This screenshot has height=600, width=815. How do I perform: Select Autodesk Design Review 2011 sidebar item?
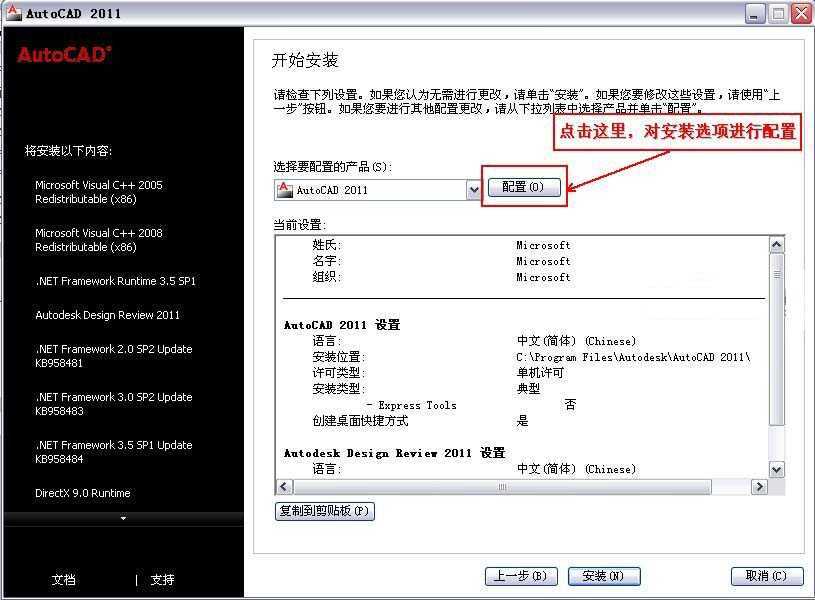[x=108, y=315]
